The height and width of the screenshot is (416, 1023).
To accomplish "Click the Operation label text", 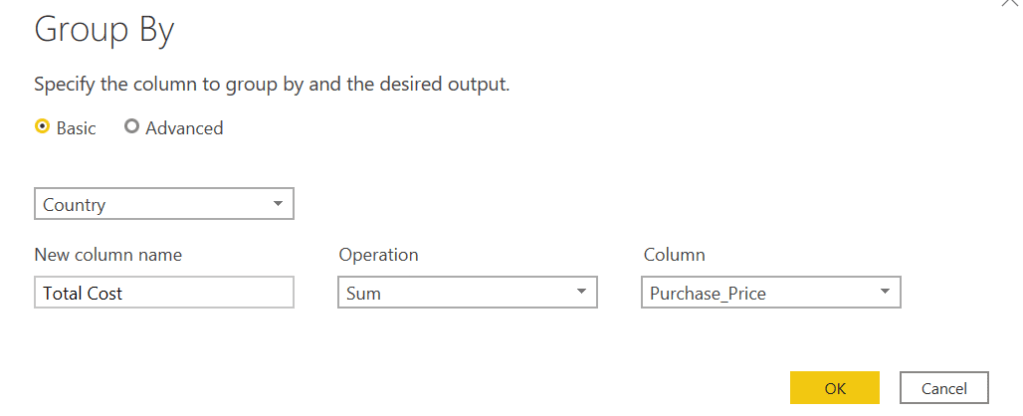I will click(x=378, y=255).
